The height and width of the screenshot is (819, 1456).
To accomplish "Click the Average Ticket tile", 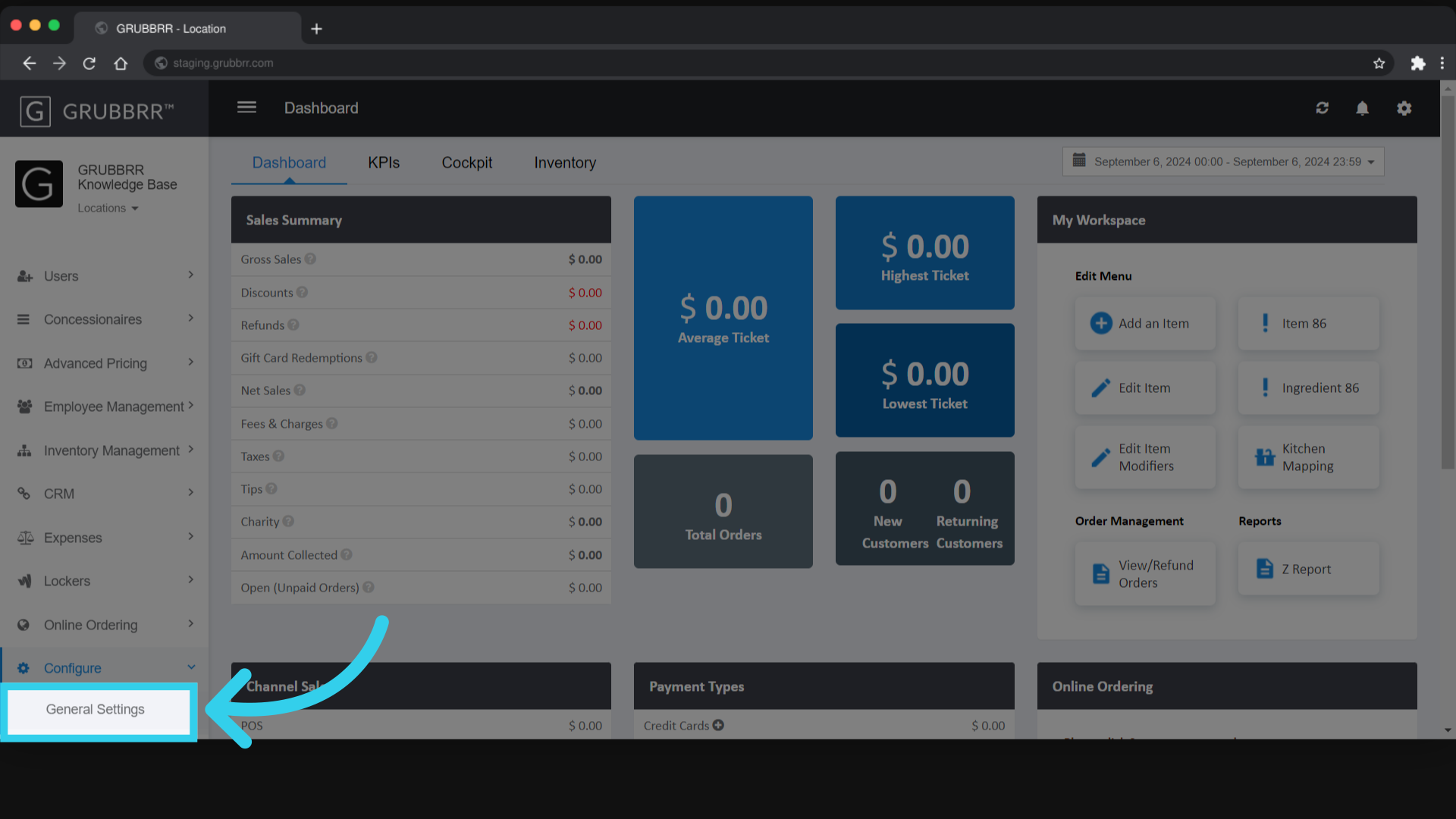I will 723,318.
